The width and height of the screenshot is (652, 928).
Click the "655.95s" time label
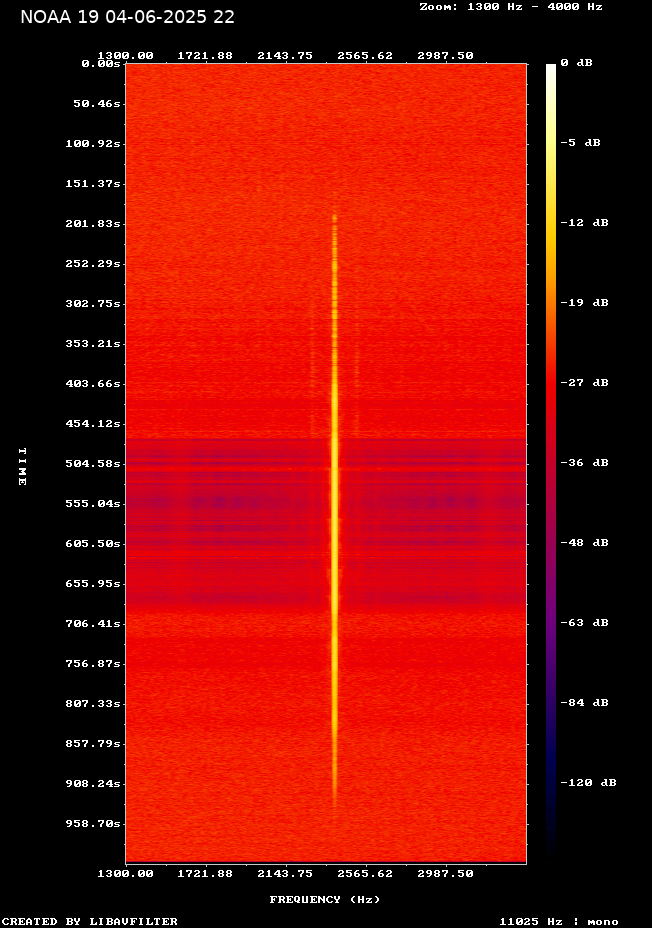[93, 584]
